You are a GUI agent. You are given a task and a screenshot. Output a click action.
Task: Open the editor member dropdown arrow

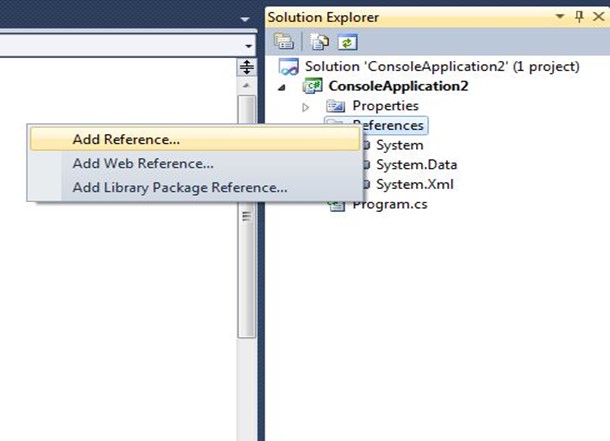[x=249, y=46]
